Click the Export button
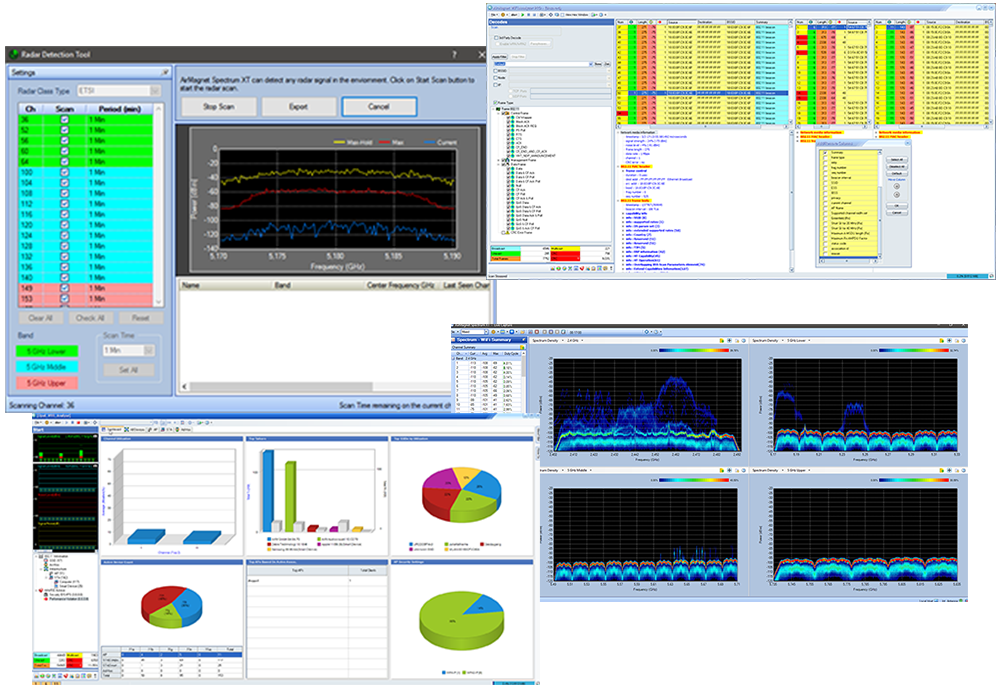The height and width of the screenshot is (700, 1000). (x=299, y=106)
